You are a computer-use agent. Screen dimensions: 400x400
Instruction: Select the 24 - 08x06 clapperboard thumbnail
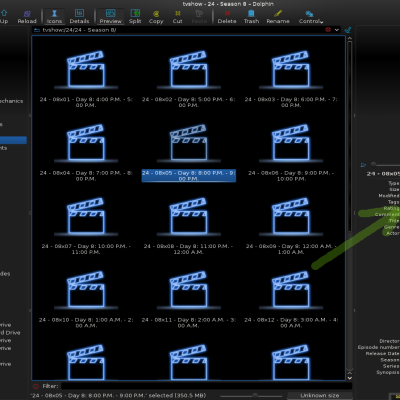pos(291,143)
